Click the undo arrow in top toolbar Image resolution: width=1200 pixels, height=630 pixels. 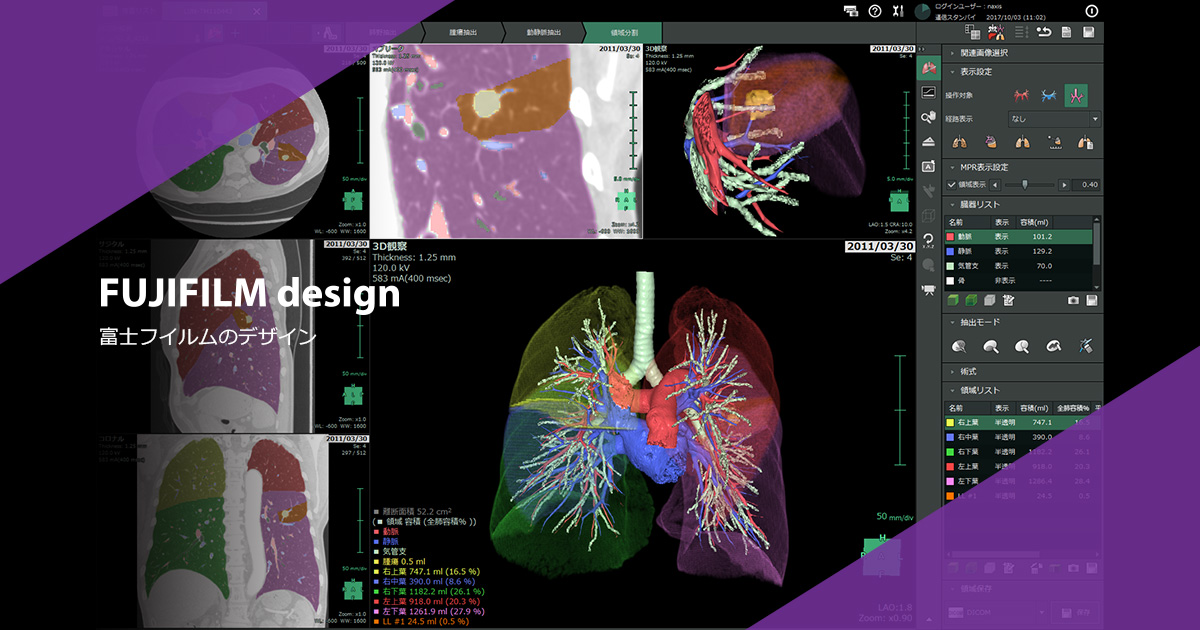[x=1044, y=32]
